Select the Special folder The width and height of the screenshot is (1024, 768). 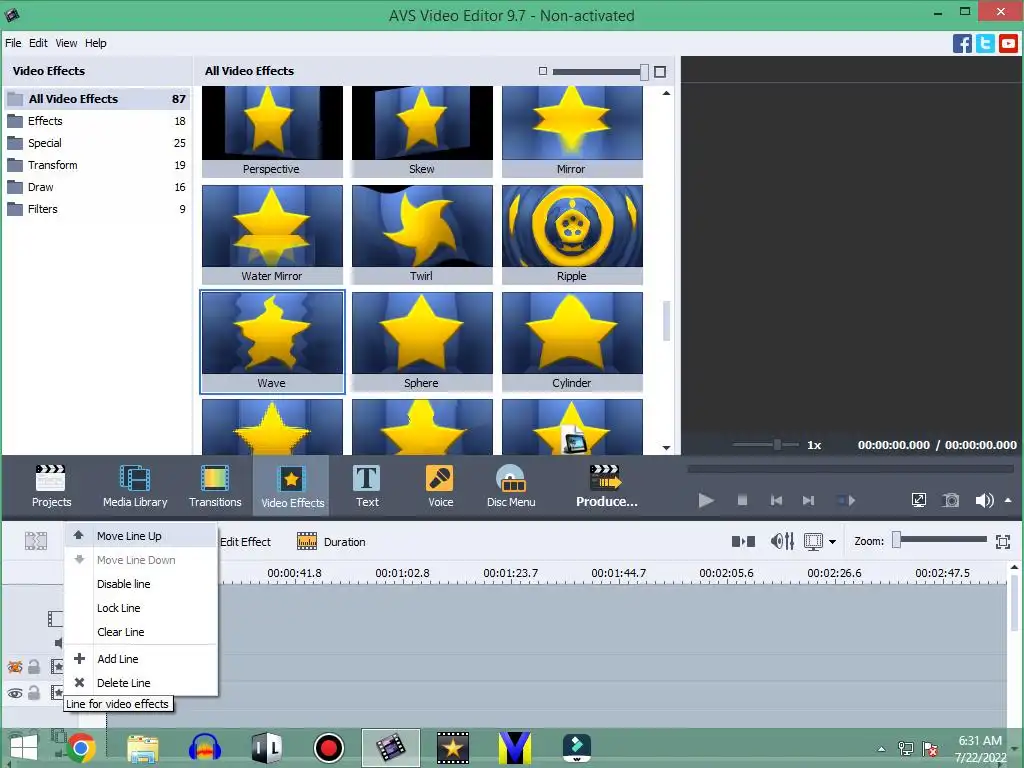[x=97, y=143]
